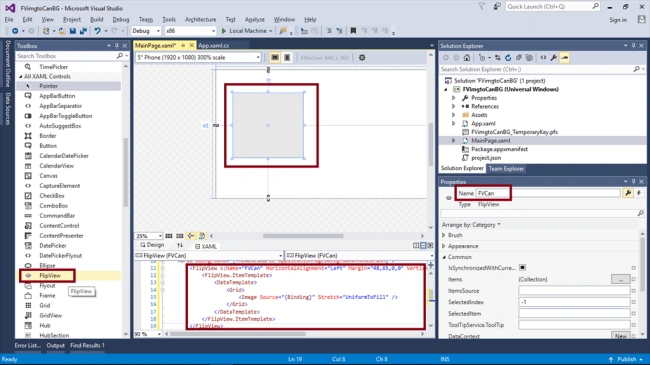The width and height of the screenshot is (650, 365).
Task: Expand the Assets folder node
Action: (x=454, y=115)
